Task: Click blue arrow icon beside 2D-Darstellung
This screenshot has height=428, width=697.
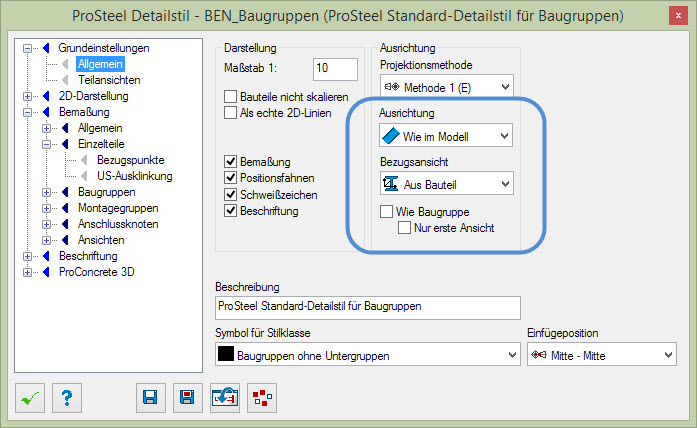Action: tap(46, 96)
